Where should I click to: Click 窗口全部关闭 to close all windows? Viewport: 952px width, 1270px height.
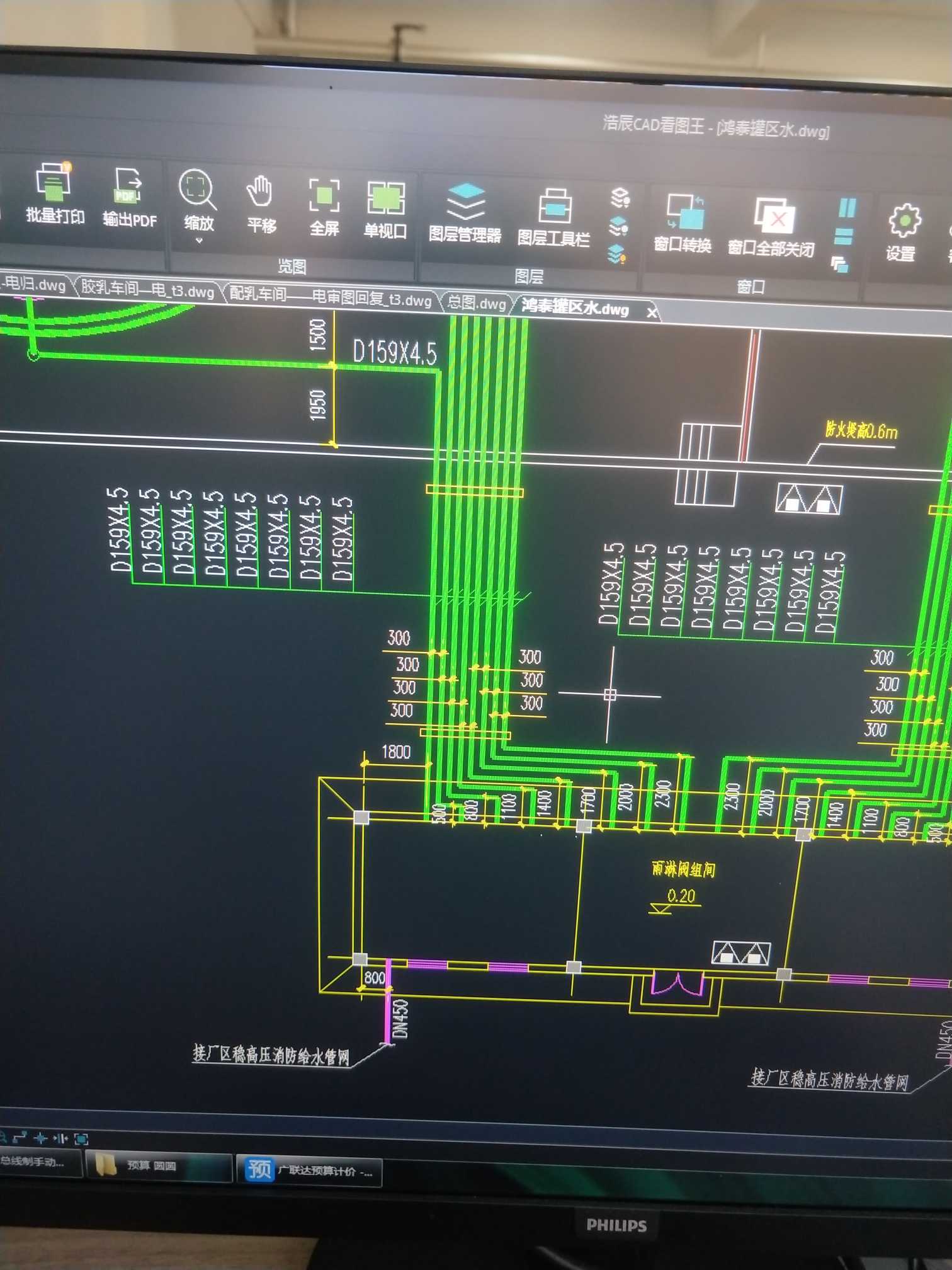click(771, 227)
